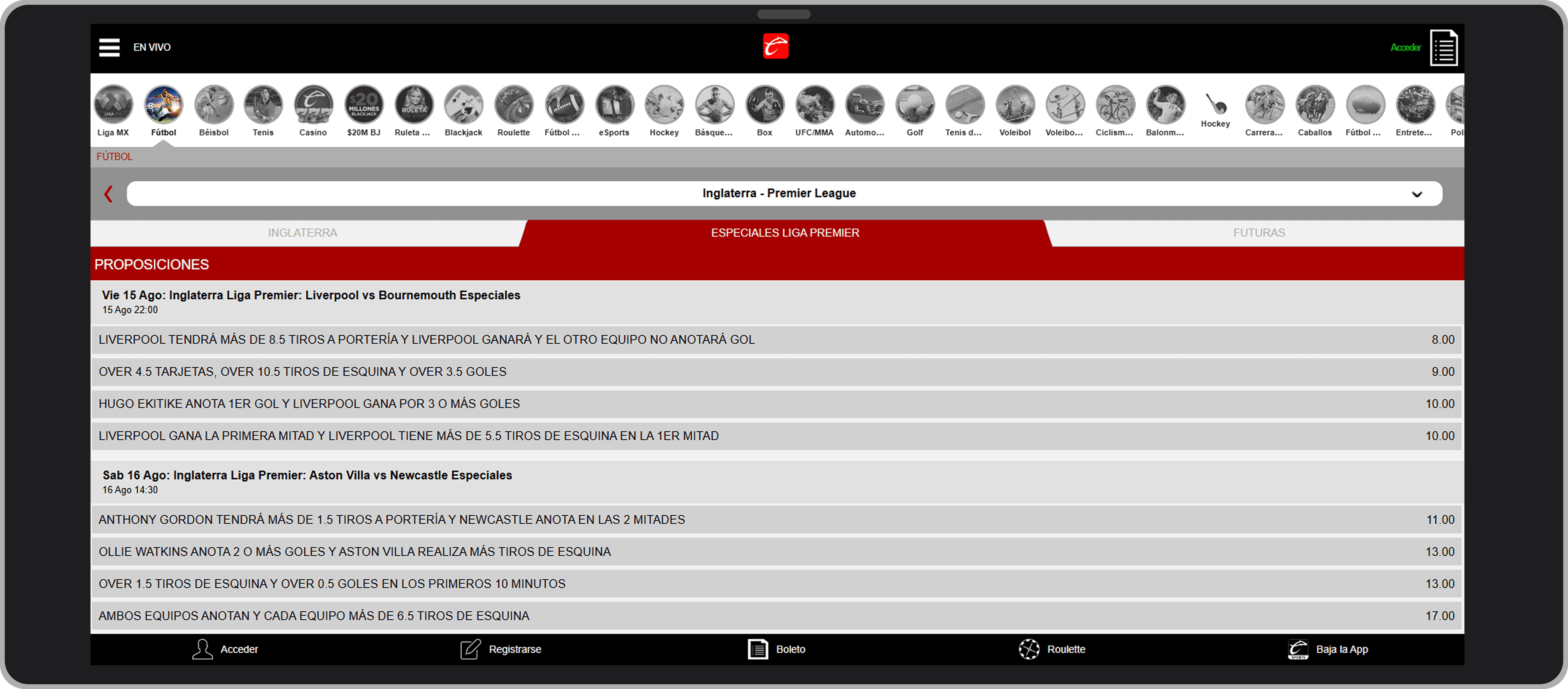Open the hamburger menu

pyautogui.click(x=109, y=48)
